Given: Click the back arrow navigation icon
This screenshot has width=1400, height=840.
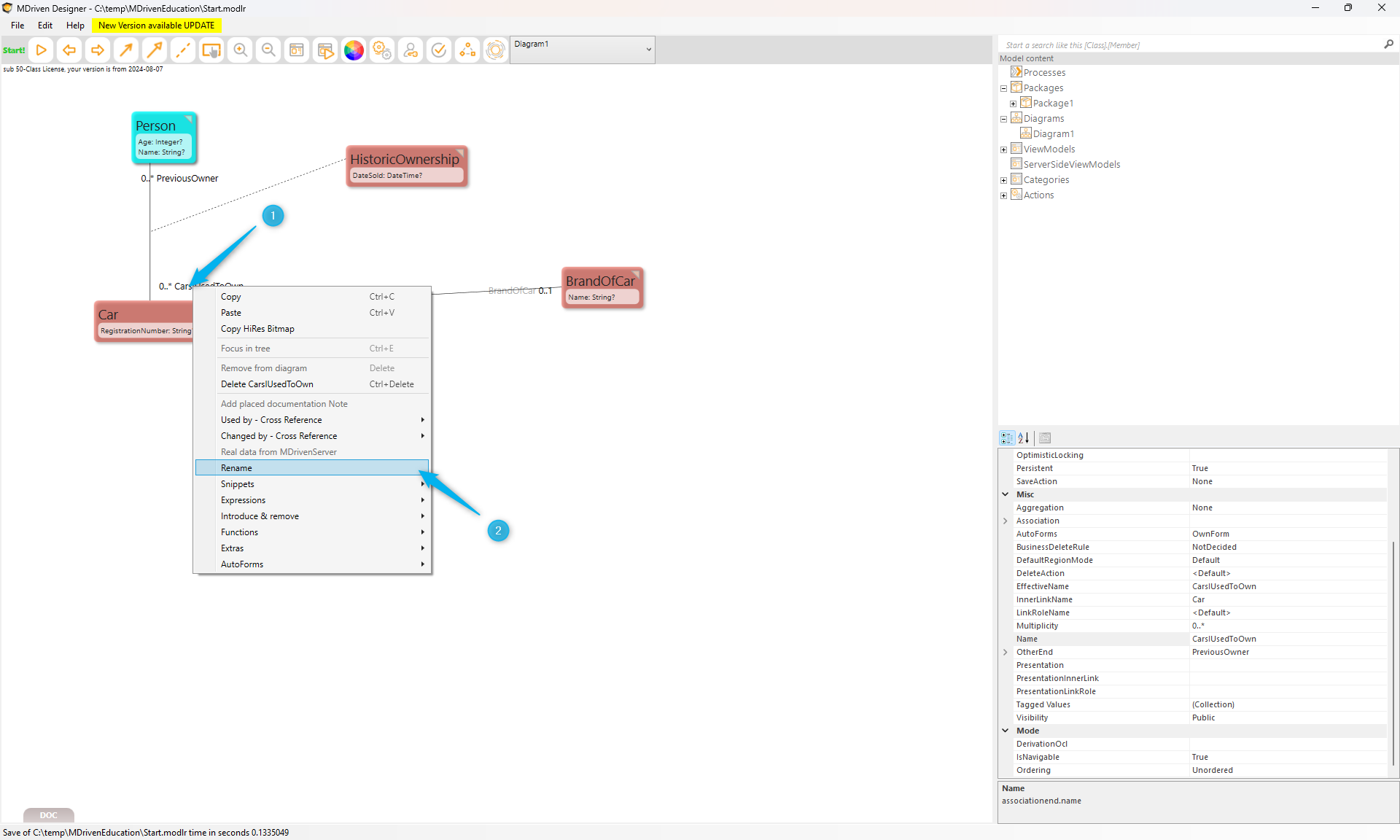Looking at the screenshot, I should (69, 50).
